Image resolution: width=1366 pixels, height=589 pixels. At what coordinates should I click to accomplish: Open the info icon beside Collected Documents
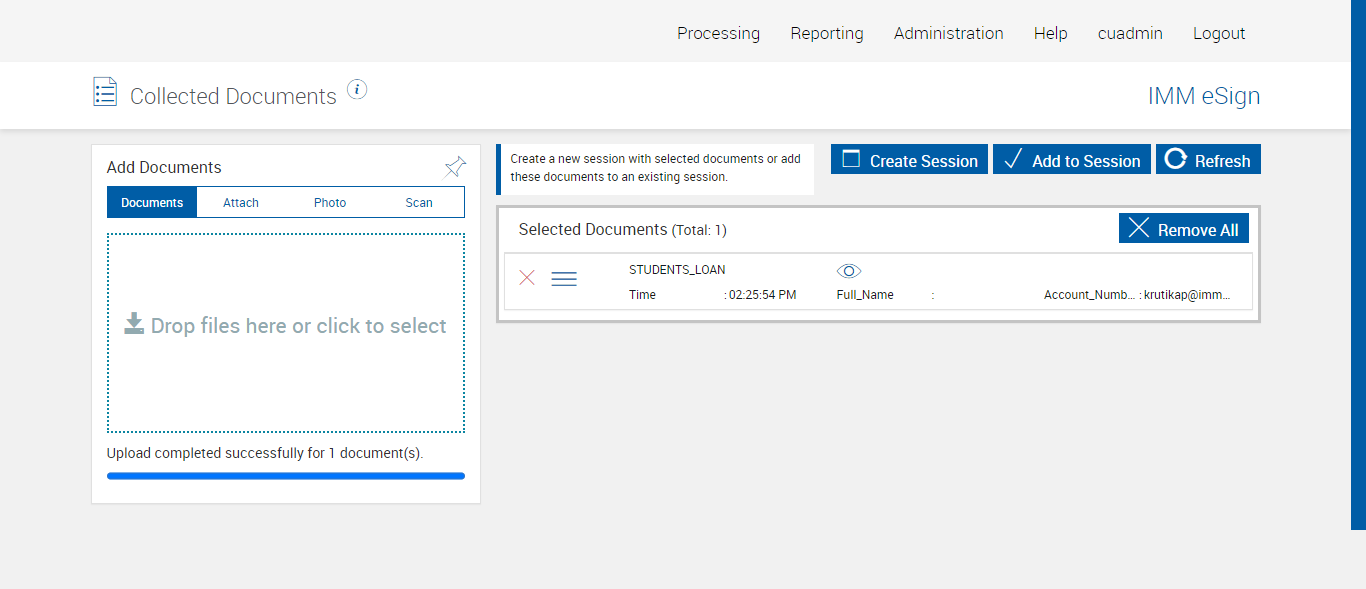coord(357,90)
